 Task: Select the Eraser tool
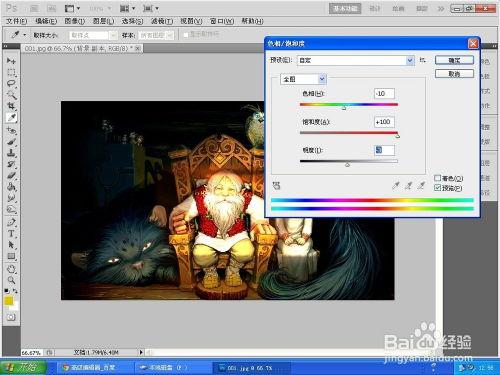tap(11, 175)
